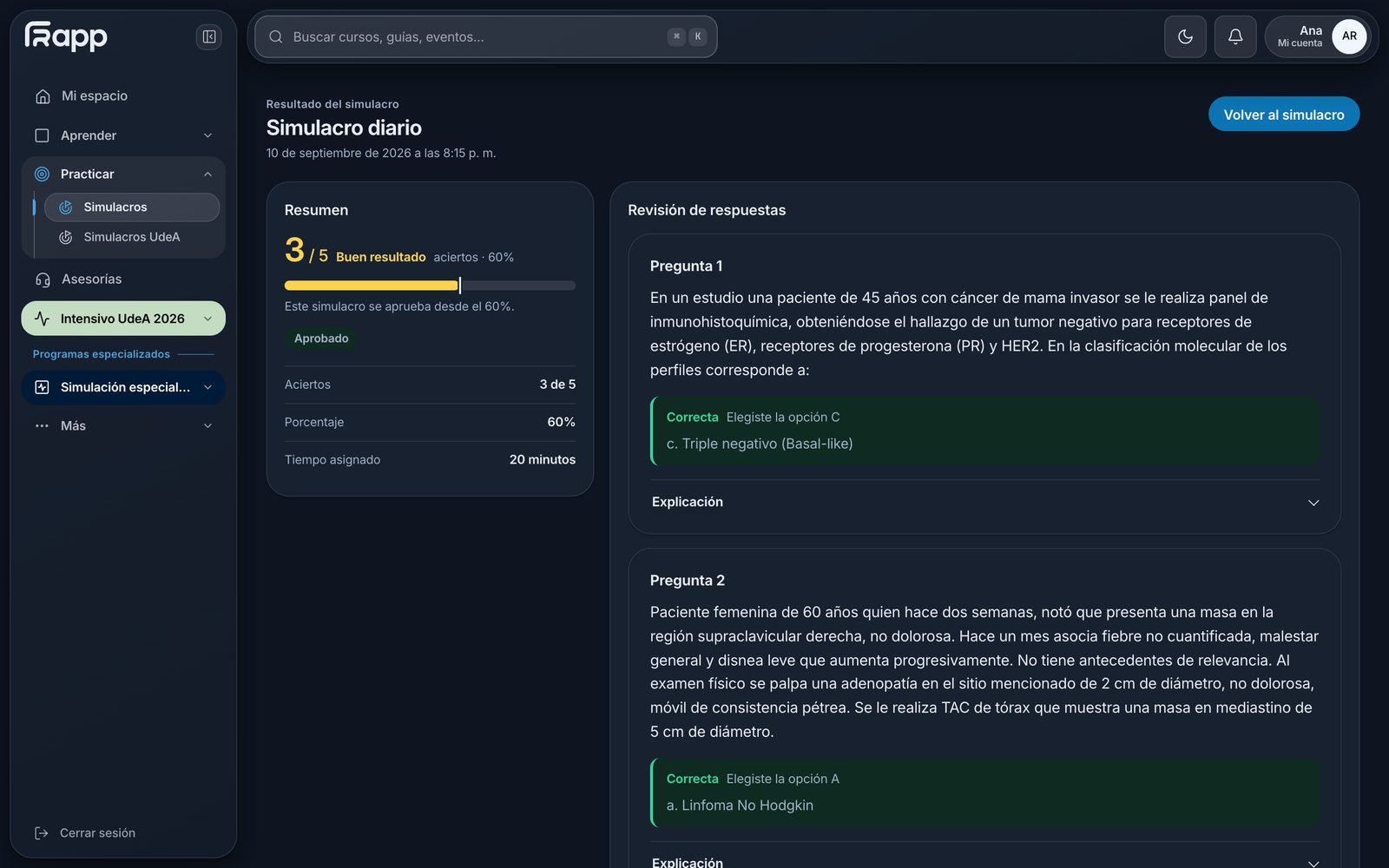This screenshot has height=868, width=1389.
Task: Click the simulacro date text
Action: point(381,153)
